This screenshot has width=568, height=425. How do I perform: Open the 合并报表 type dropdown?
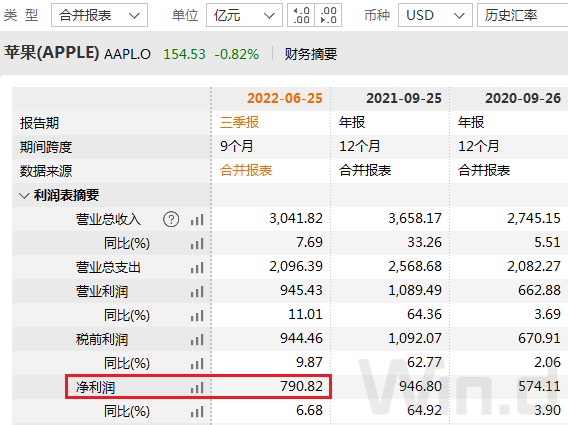(99, 15)
